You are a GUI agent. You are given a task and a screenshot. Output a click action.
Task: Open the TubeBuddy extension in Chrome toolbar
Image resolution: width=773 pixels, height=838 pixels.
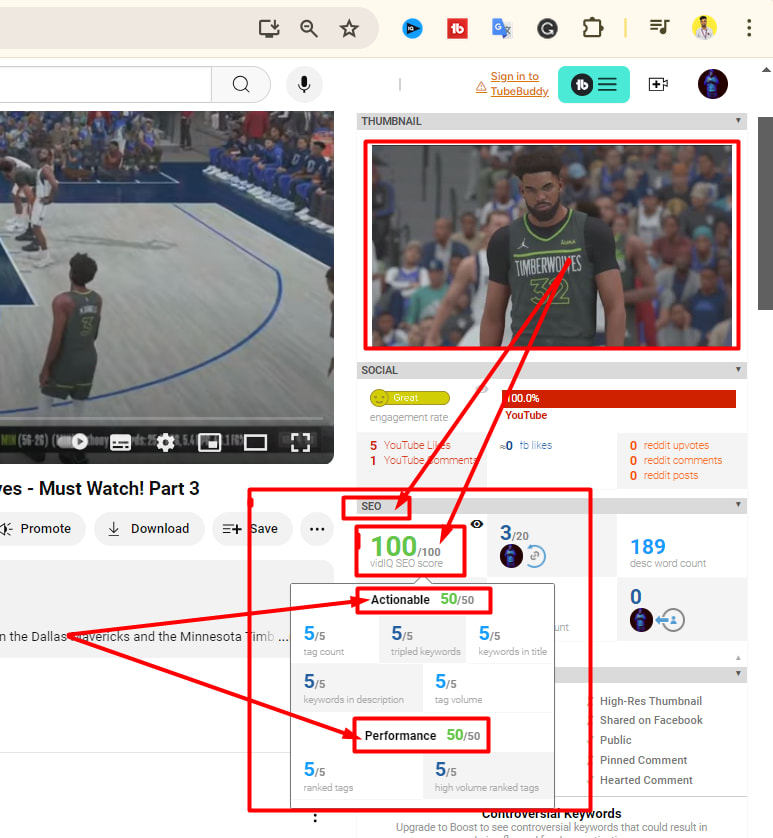pos(457,29)
